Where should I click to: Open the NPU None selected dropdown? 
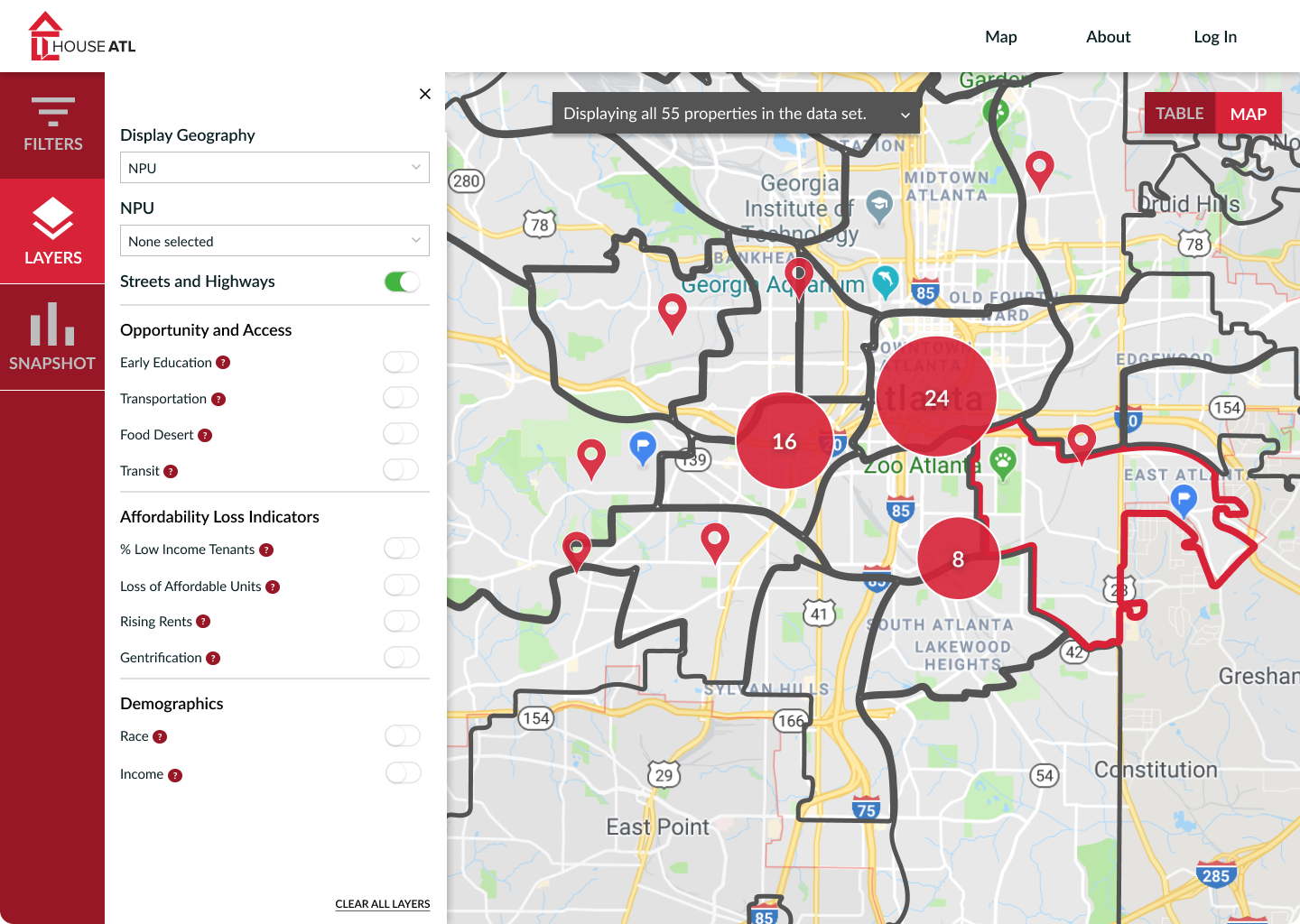click(274, 241)
